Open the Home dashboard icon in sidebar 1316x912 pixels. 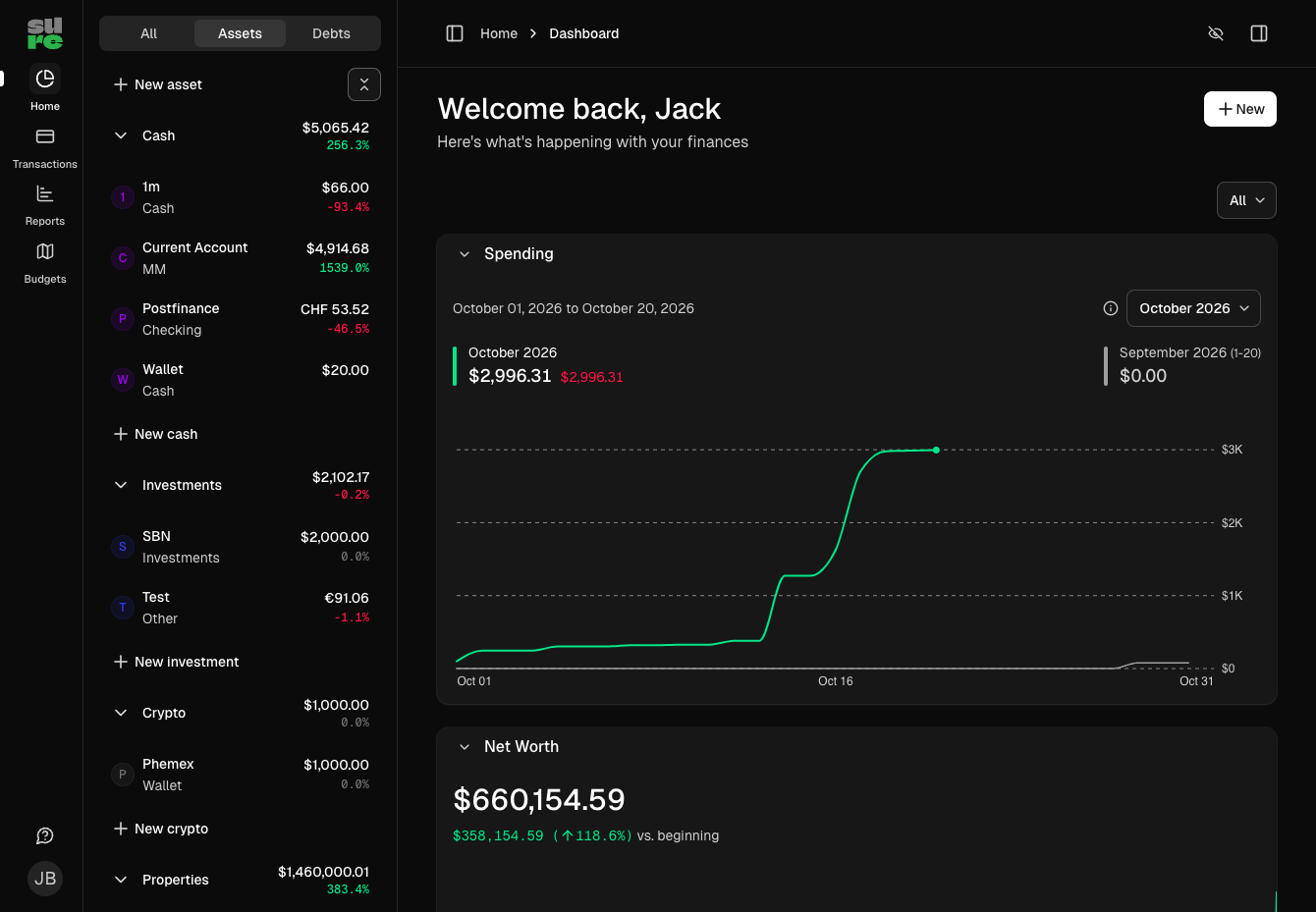(45, 79)
